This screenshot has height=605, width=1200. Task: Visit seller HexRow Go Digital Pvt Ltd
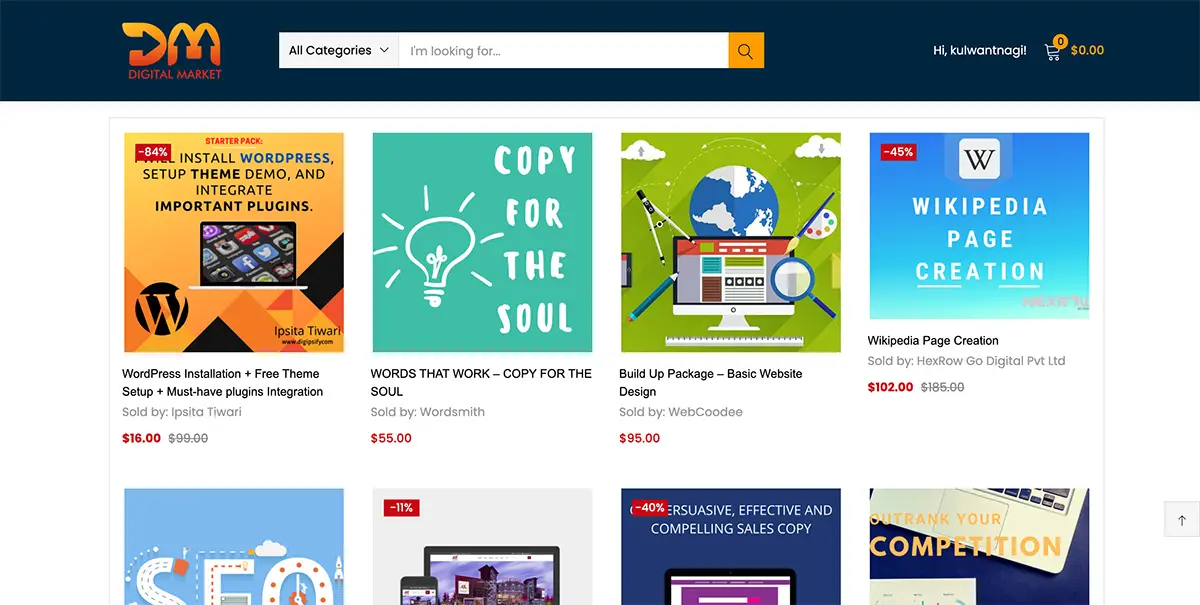pos(991,361)
